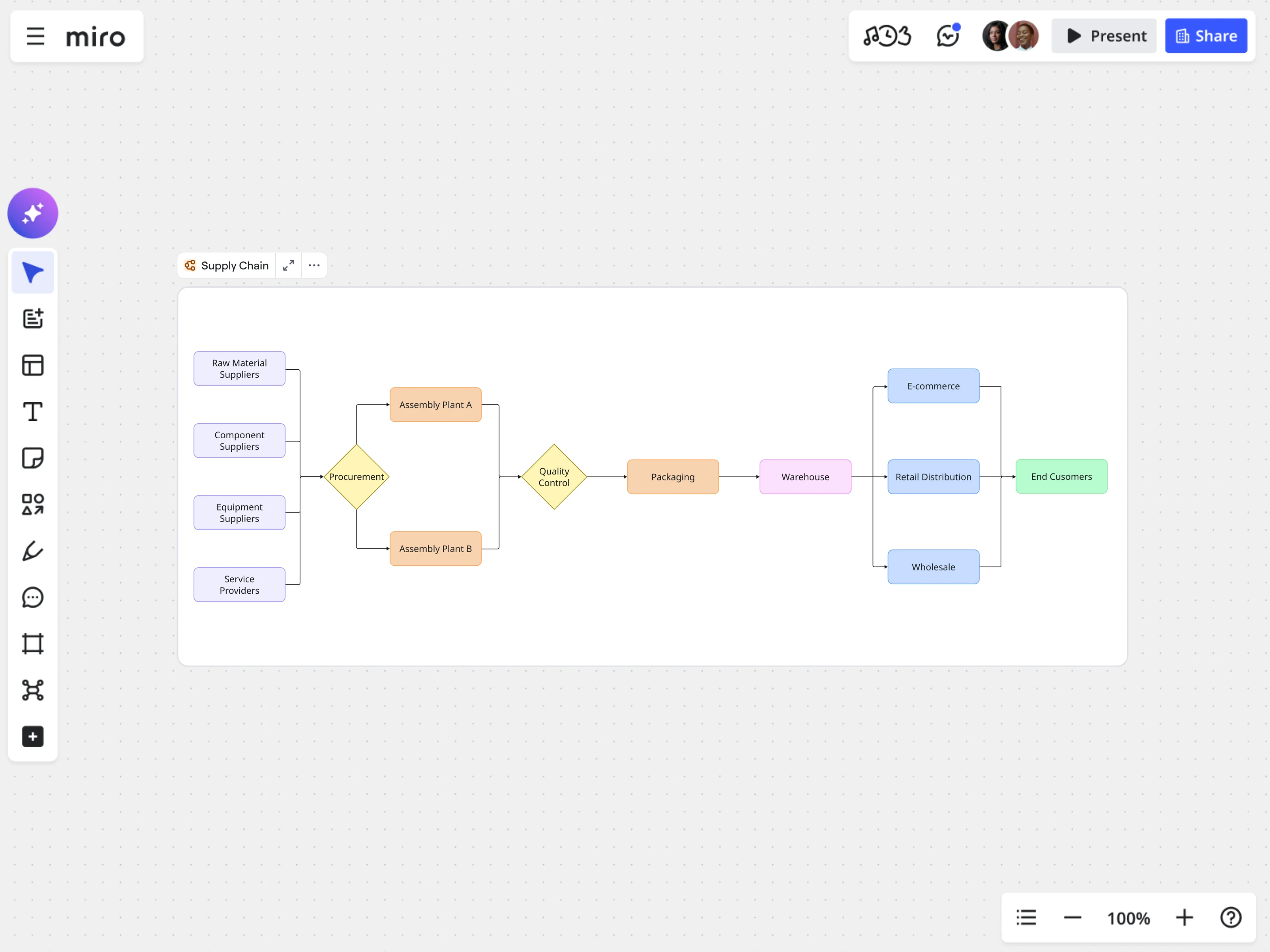Image resolution: width=1270 pixels, height=952 pixels.
Task: Select the Frame tool
Action: (33, 643)
